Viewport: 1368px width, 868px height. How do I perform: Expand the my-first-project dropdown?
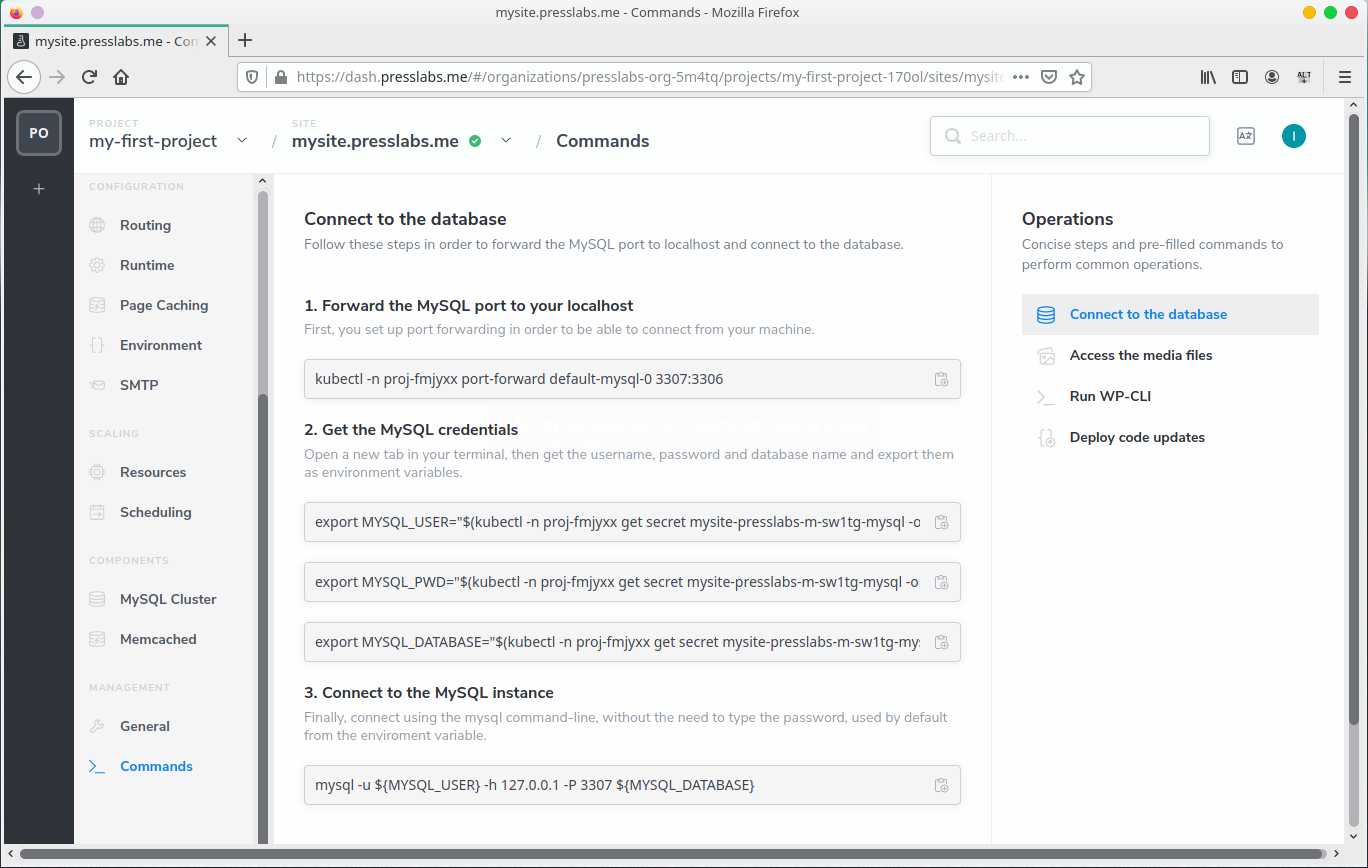[242, 141]
